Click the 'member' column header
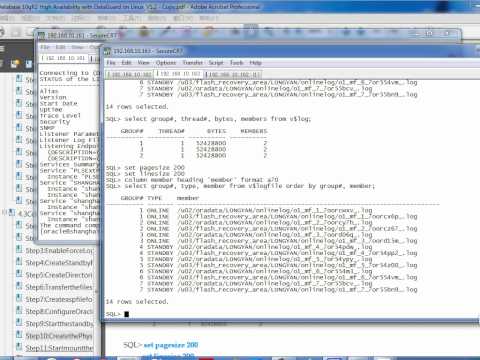The width and height of the screenshot is (480, 360). click(188, 198)
